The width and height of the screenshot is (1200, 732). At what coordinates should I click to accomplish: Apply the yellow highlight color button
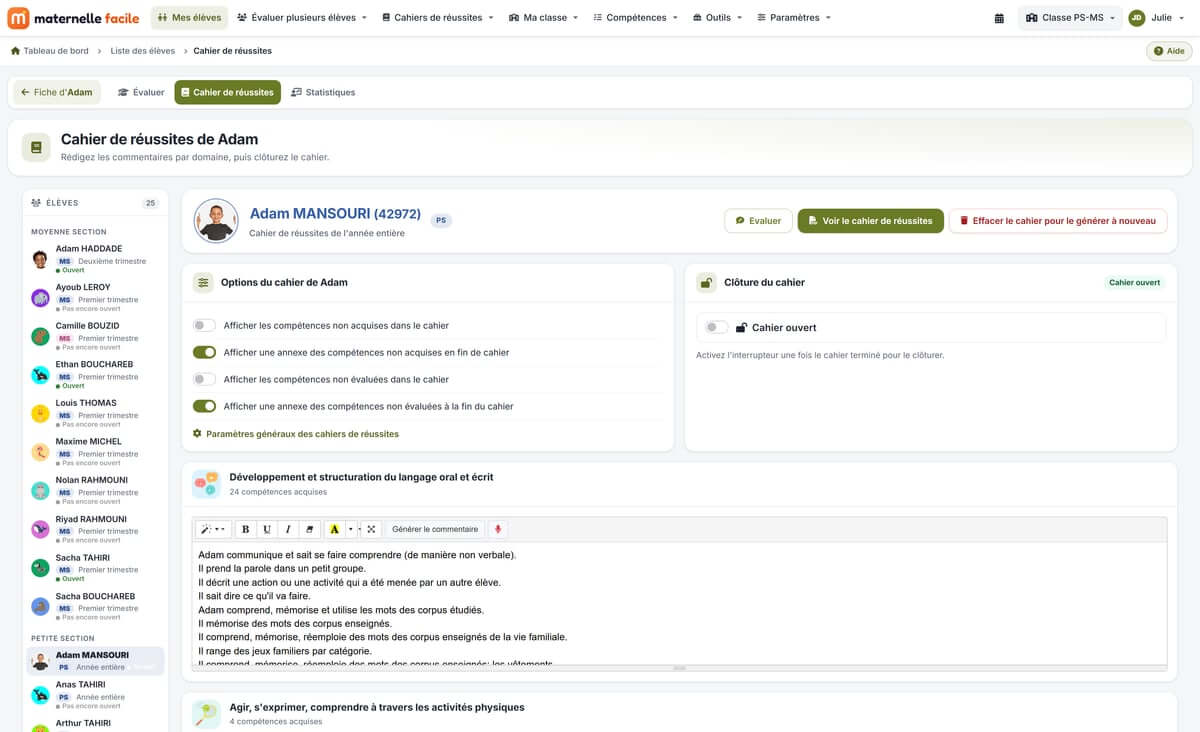pyautogui.click(x=334, y=529)
